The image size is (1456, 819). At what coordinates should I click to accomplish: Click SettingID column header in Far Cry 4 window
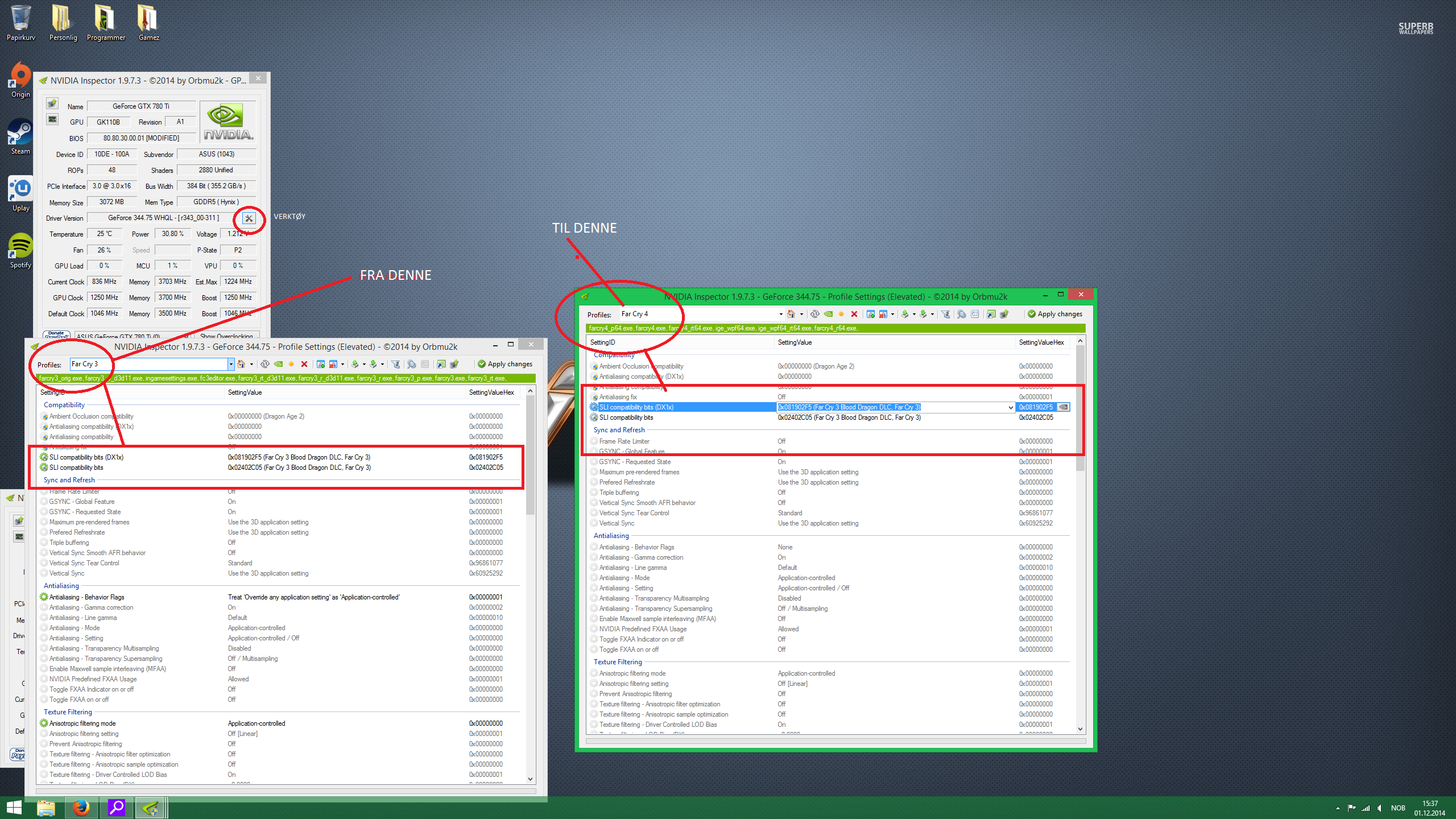pyautogui.click(x=681, y=342)
